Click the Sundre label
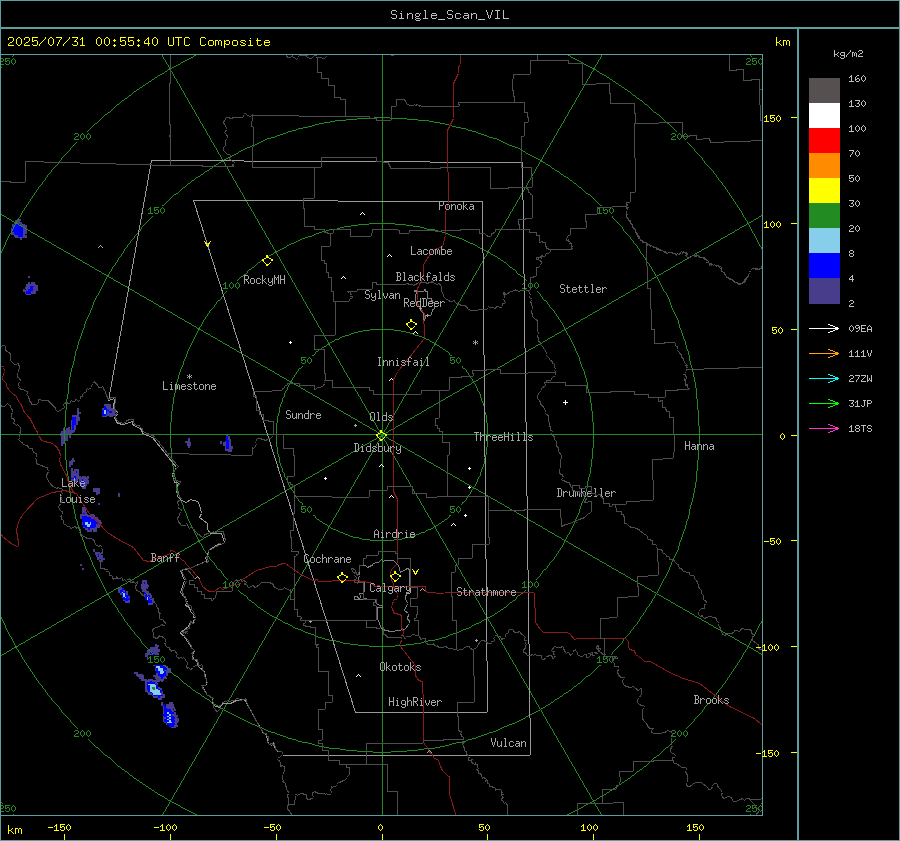The width and height of the screenshot is (900, 841). [303, 414]
